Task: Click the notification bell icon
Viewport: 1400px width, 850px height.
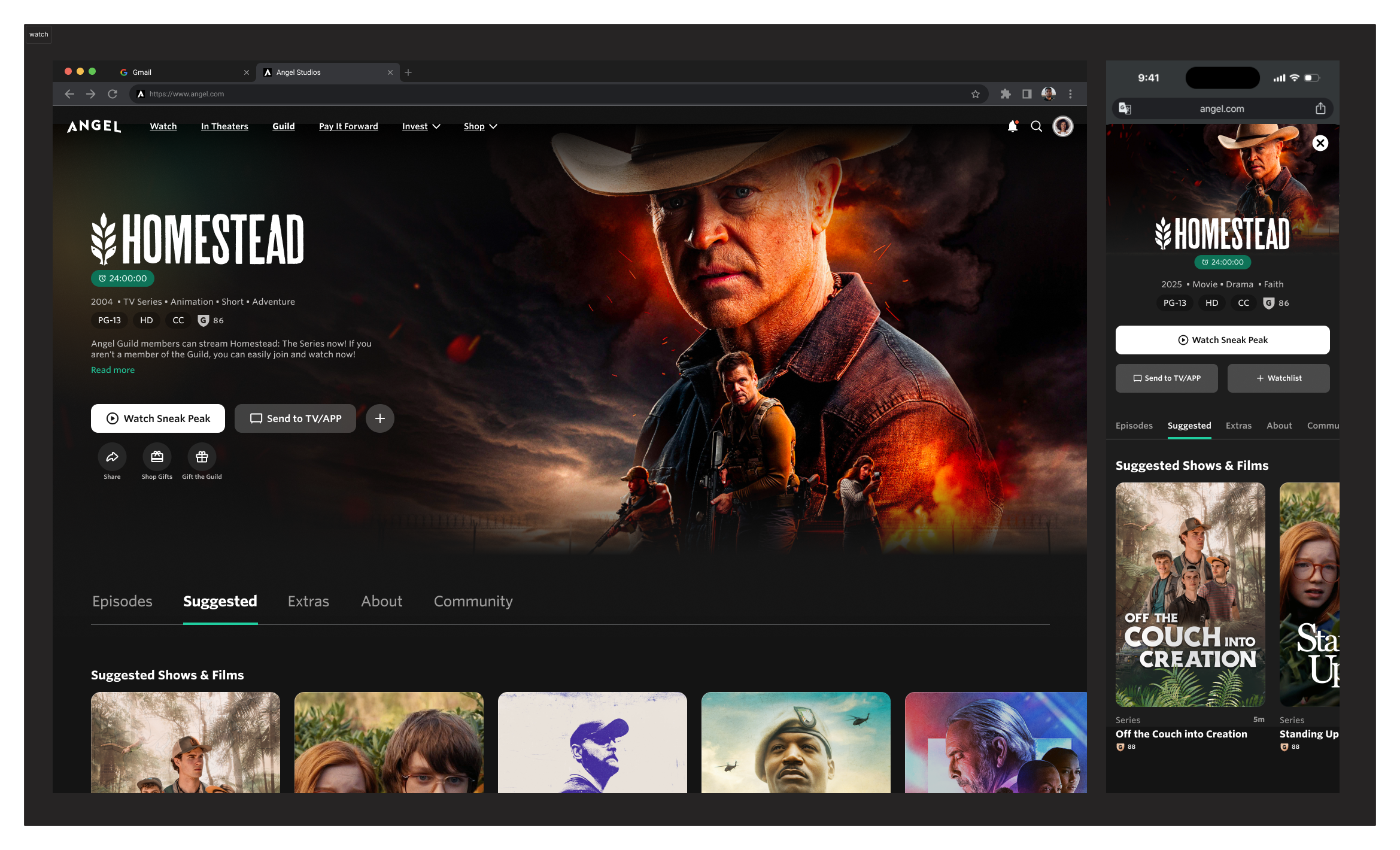Action: [x=1012, y=126]
